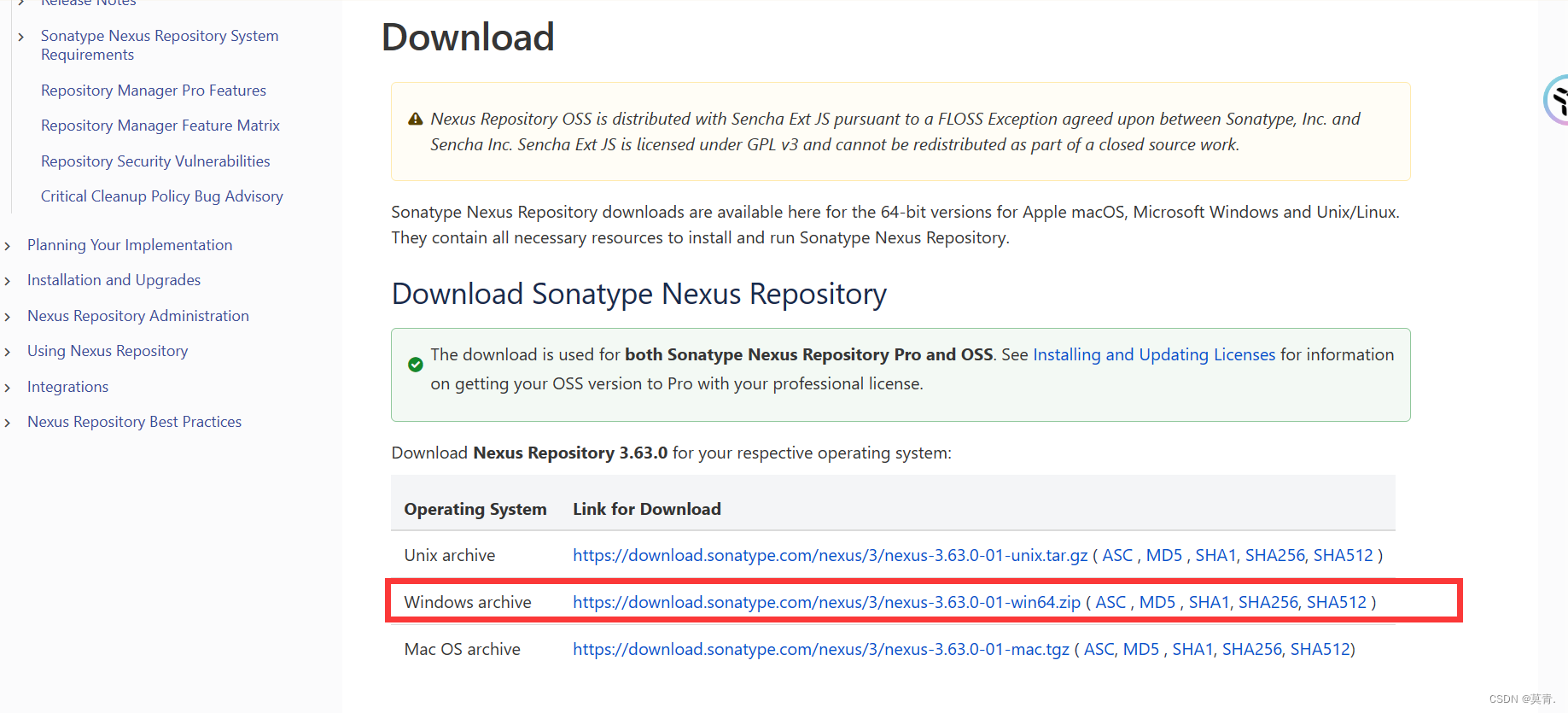Click MD5 link for Windows archive
The height and width of the screenshot is (713, 1568).
1157,602
